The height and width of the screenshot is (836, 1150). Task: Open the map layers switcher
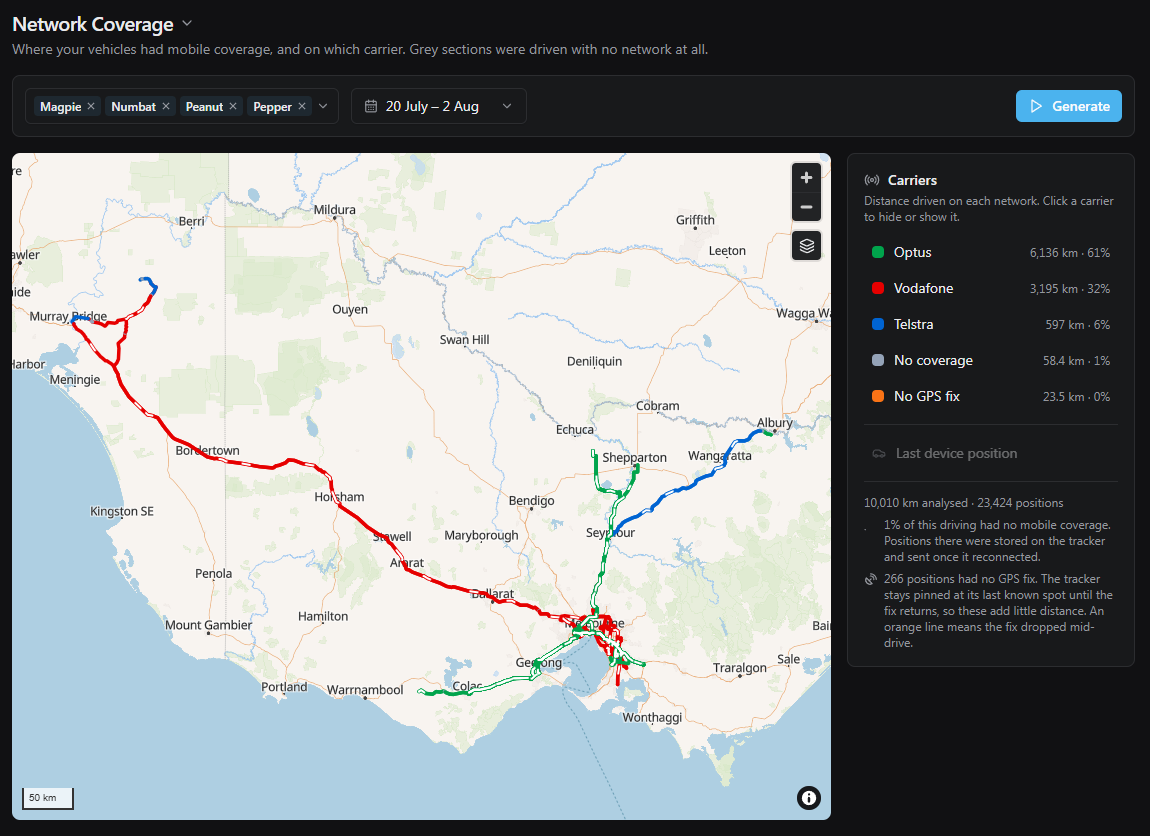[x=806, y=246]
